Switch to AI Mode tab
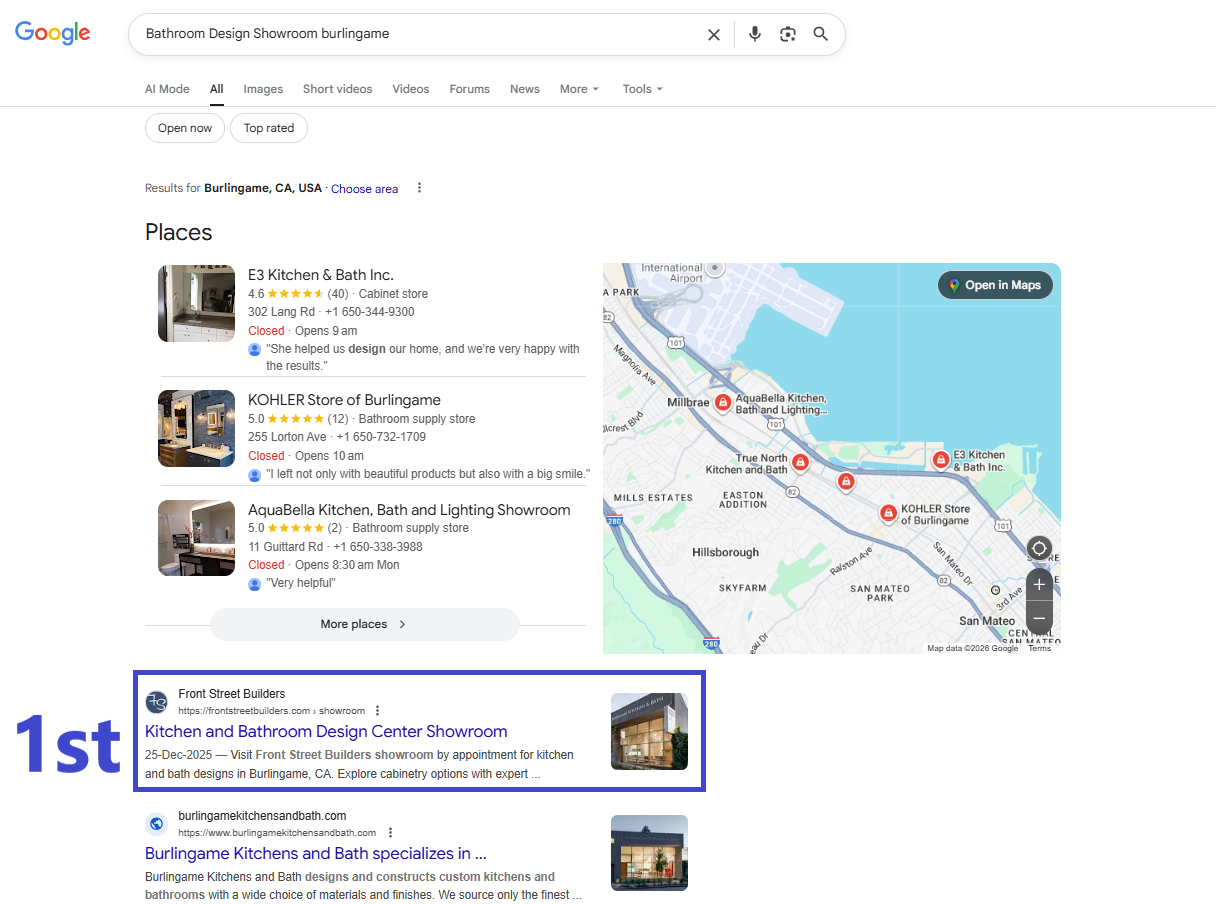Image resolution: width=1216 pixels, height=904 pixels. (167, 89)
